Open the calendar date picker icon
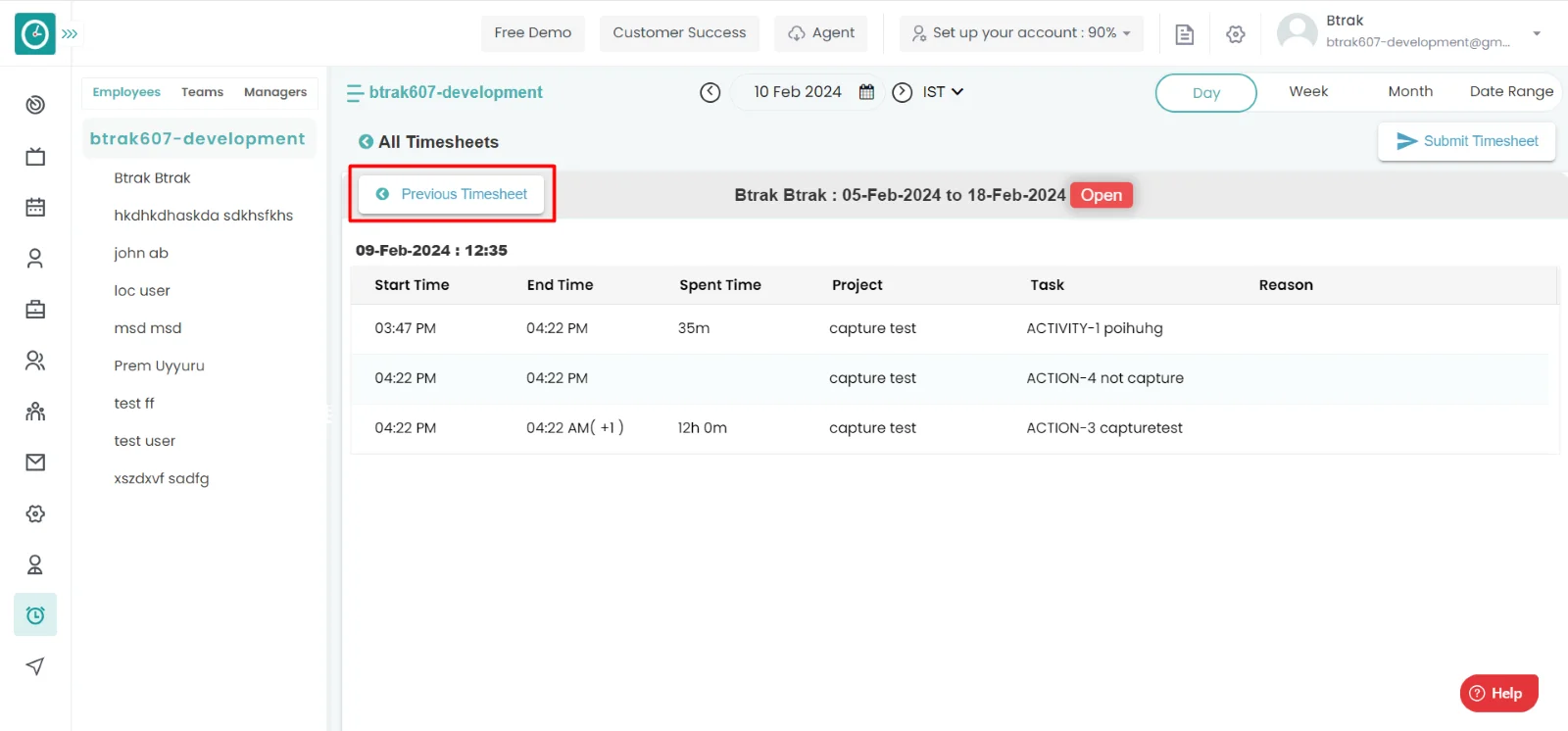 [866, 92]
